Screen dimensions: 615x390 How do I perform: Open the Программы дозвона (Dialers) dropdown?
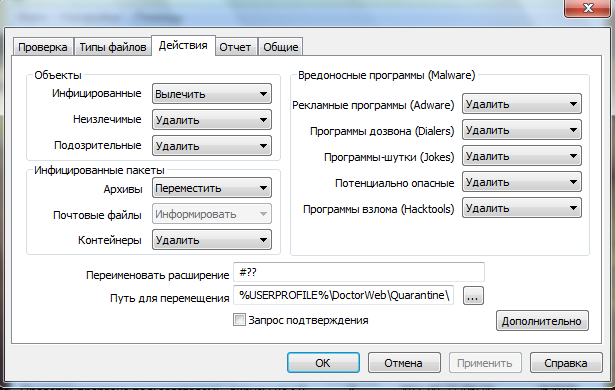(x=522, y=130)
